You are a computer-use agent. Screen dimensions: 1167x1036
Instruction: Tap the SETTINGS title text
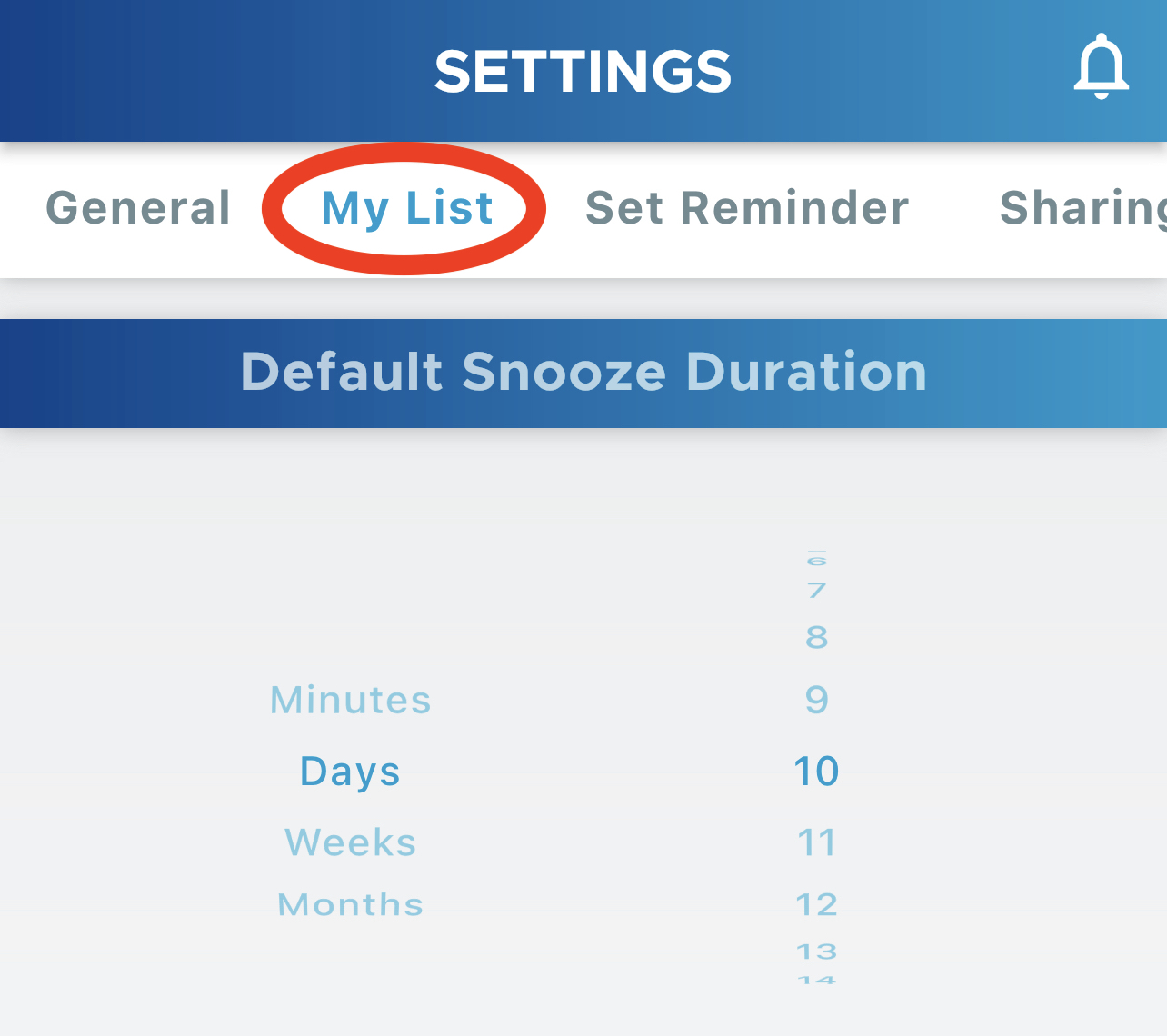point(583,73)
